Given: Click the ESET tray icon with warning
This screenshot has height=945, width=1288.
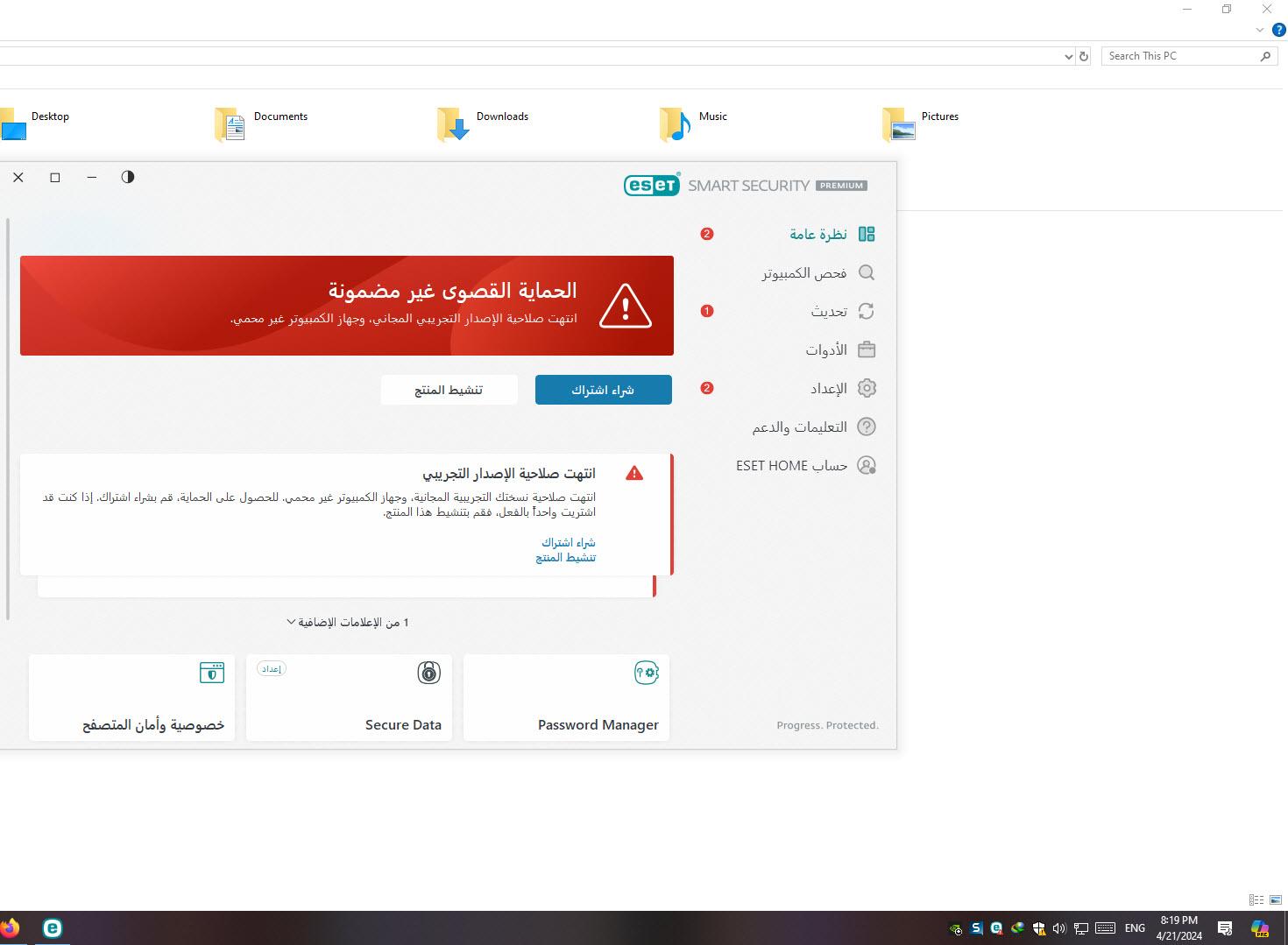Looking at the screenshot, I should click(x=996, y=928).
